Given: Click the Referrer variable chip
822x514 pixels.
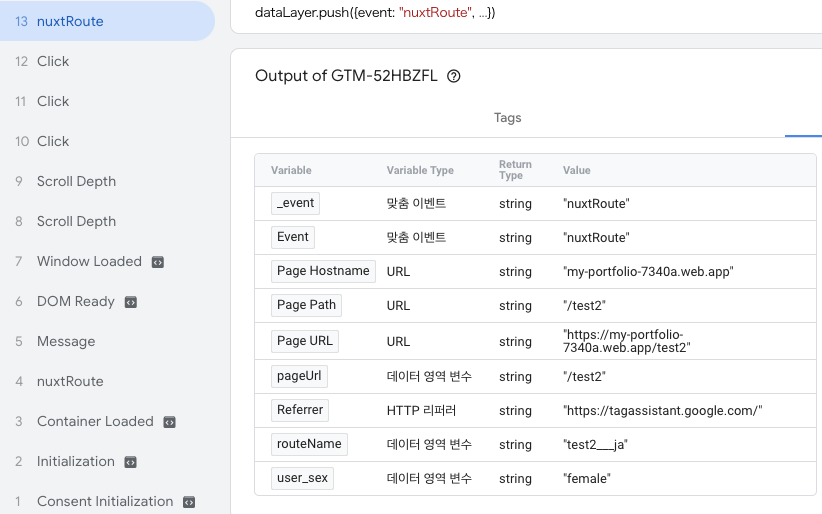Looking at the screenshot, I should coord(300,410).
